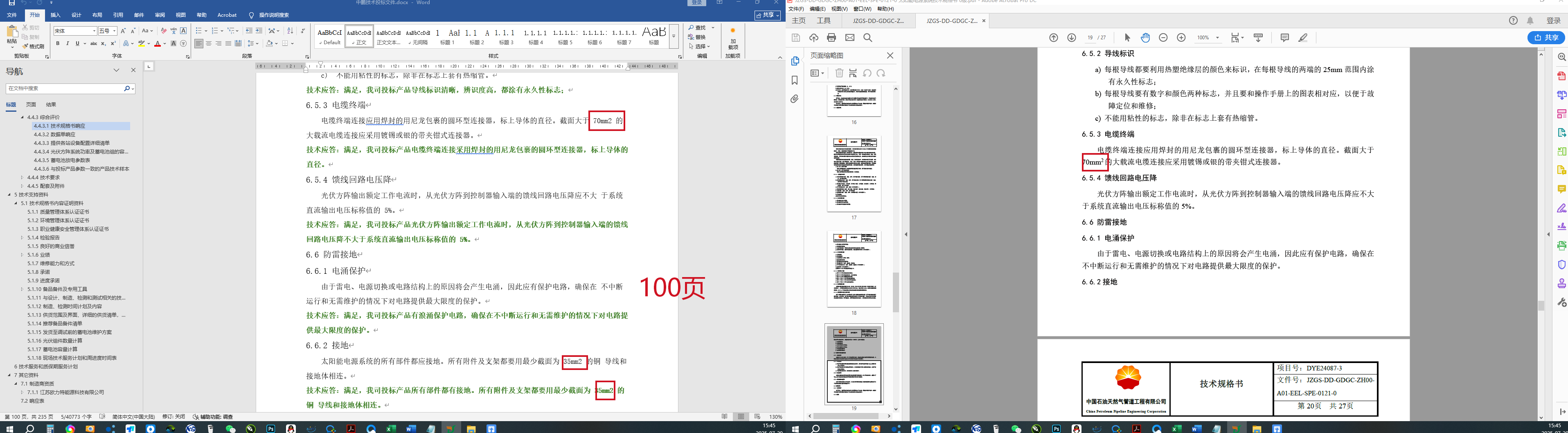Open the Review (审阅) ribbon tab
The image size is (1568, 433).
[160, 15]
